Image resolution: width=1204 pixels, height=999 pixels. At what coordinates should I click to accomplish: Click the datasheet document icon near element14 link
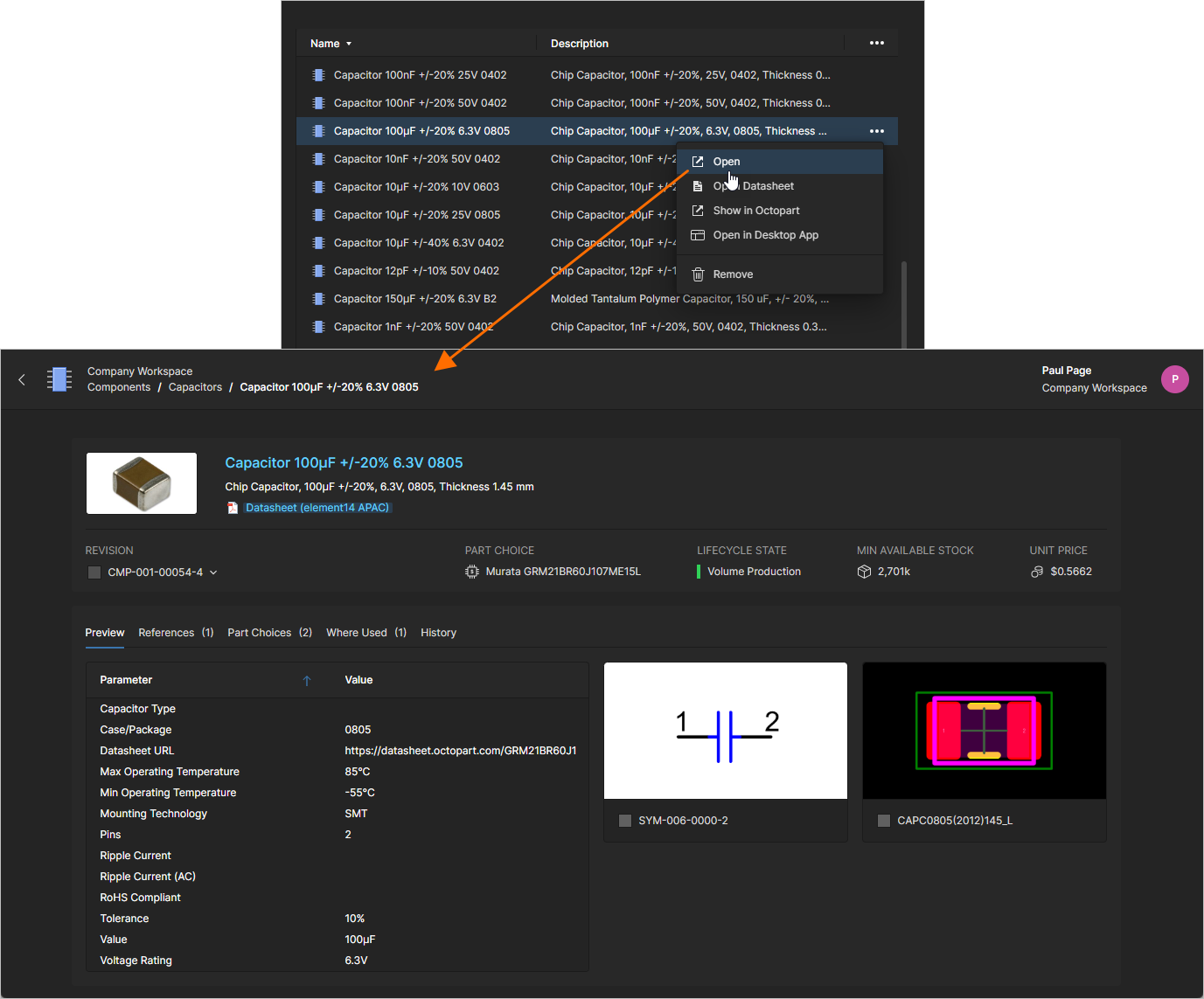(232, 507)
